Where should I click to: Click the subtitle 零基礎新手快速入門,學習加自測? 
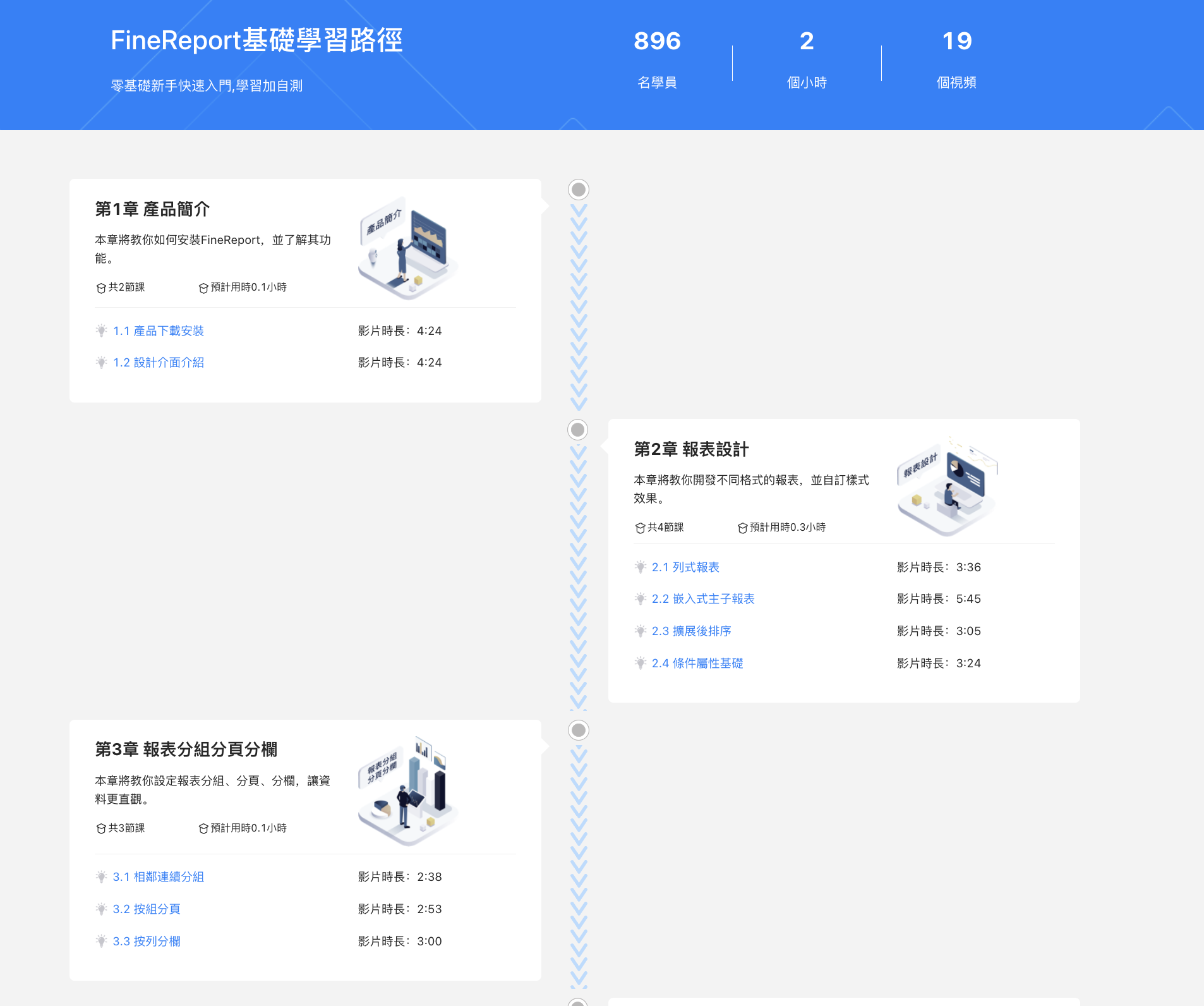tap(207, 85)
